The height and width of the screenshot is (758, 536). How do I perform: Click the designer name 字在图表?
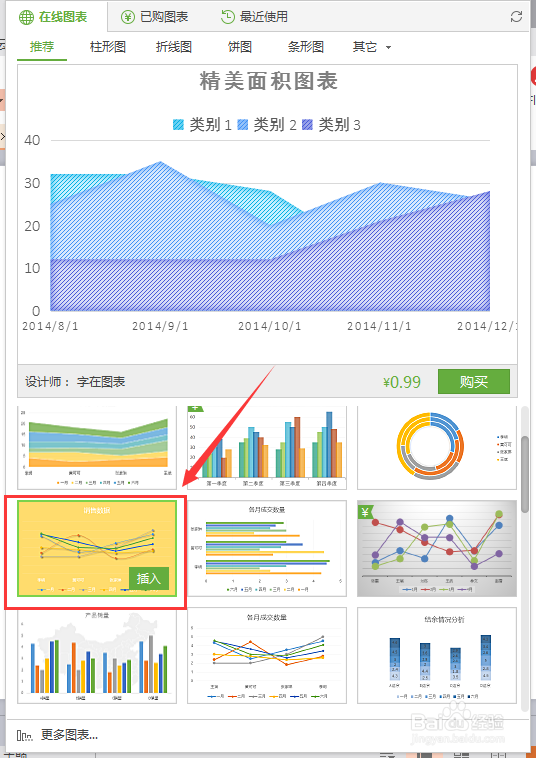(101, 382)
